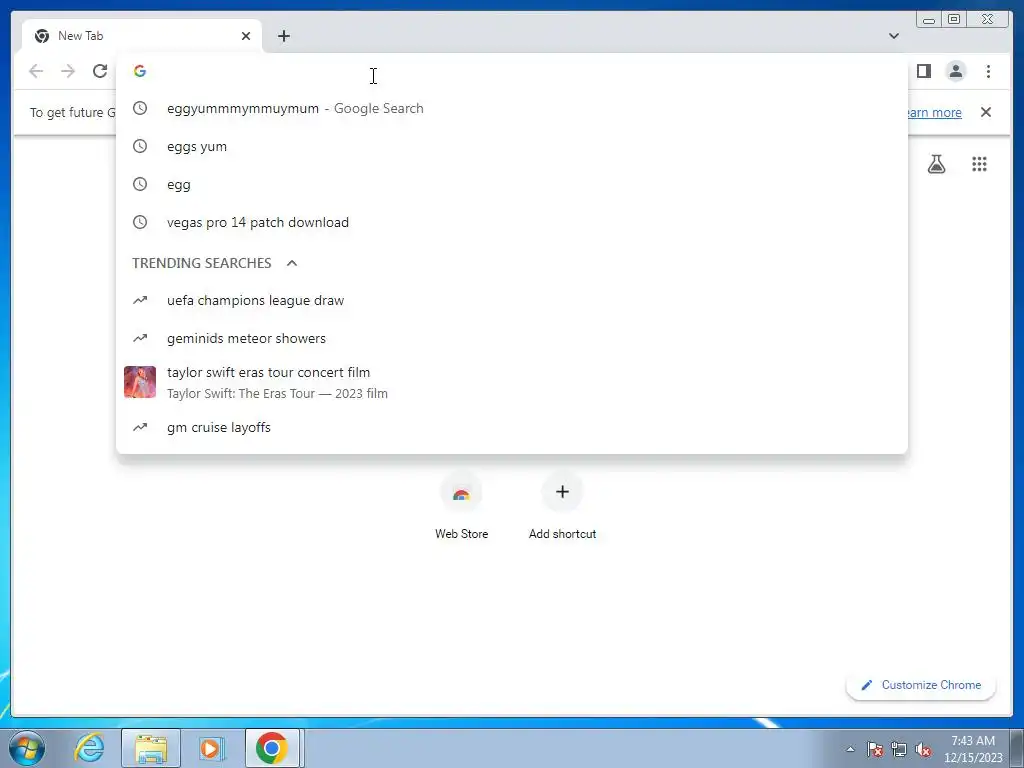Click the browser forward arrow

tap(68, 71)
